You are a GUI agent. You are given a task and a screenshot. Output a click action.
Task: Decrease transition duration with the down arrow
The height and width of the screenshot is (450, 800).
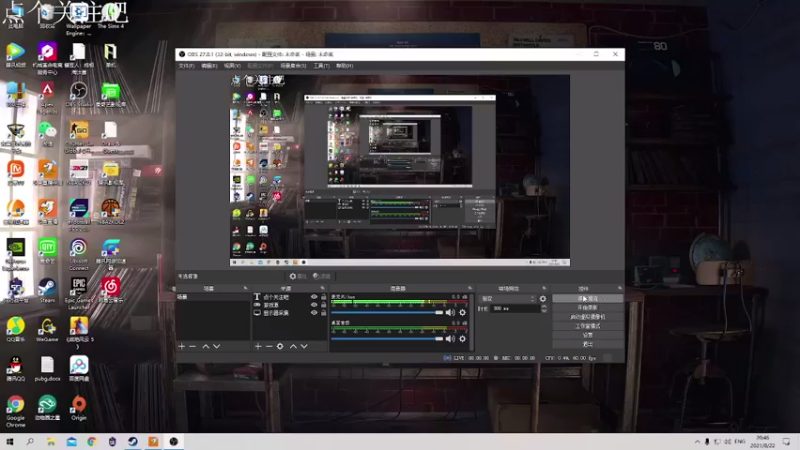[544, 311]
